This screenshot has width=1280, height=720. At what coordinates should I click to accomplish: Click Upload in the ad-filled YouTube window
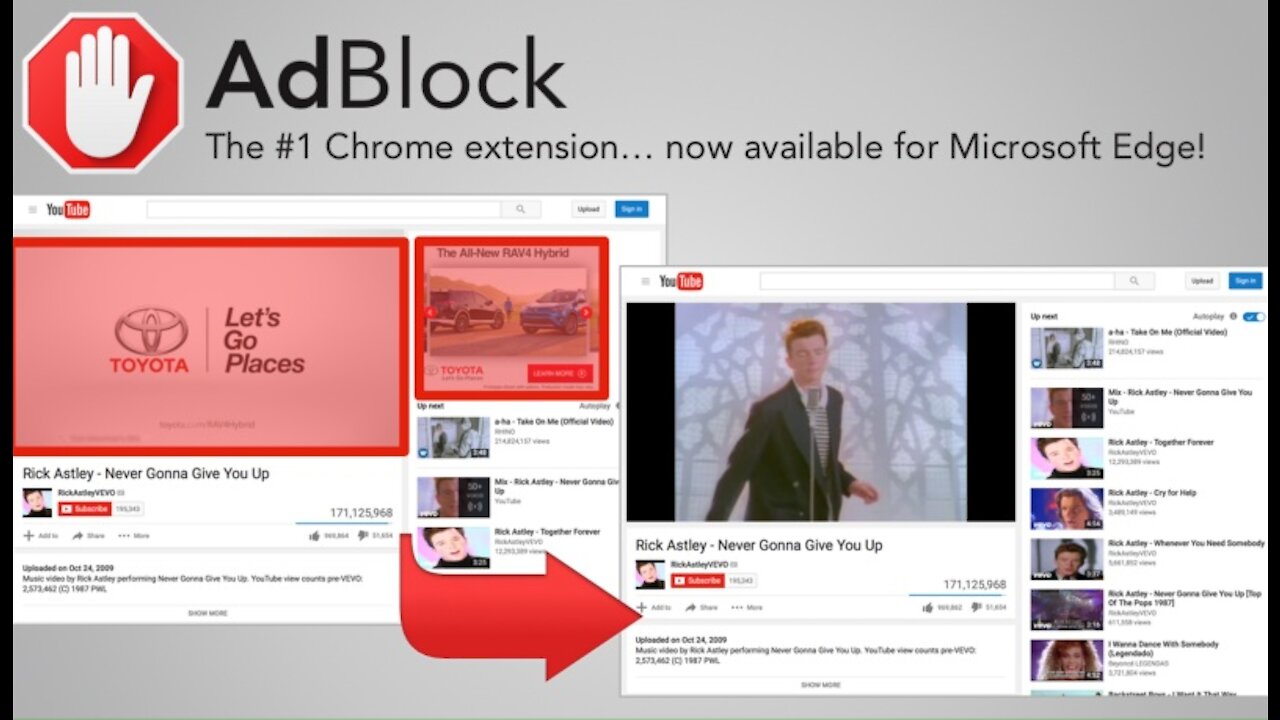click(589, 209)
